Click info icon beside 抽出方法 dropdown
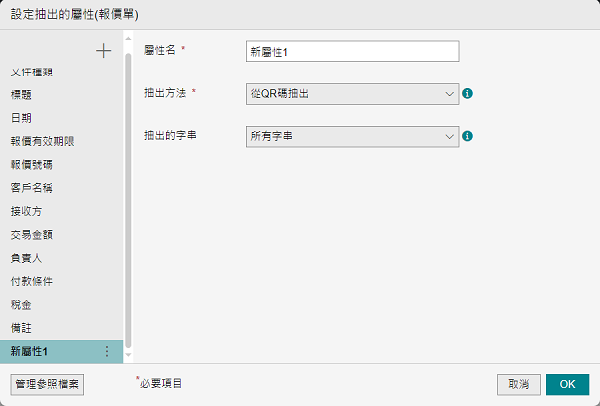 pos(467,94)
